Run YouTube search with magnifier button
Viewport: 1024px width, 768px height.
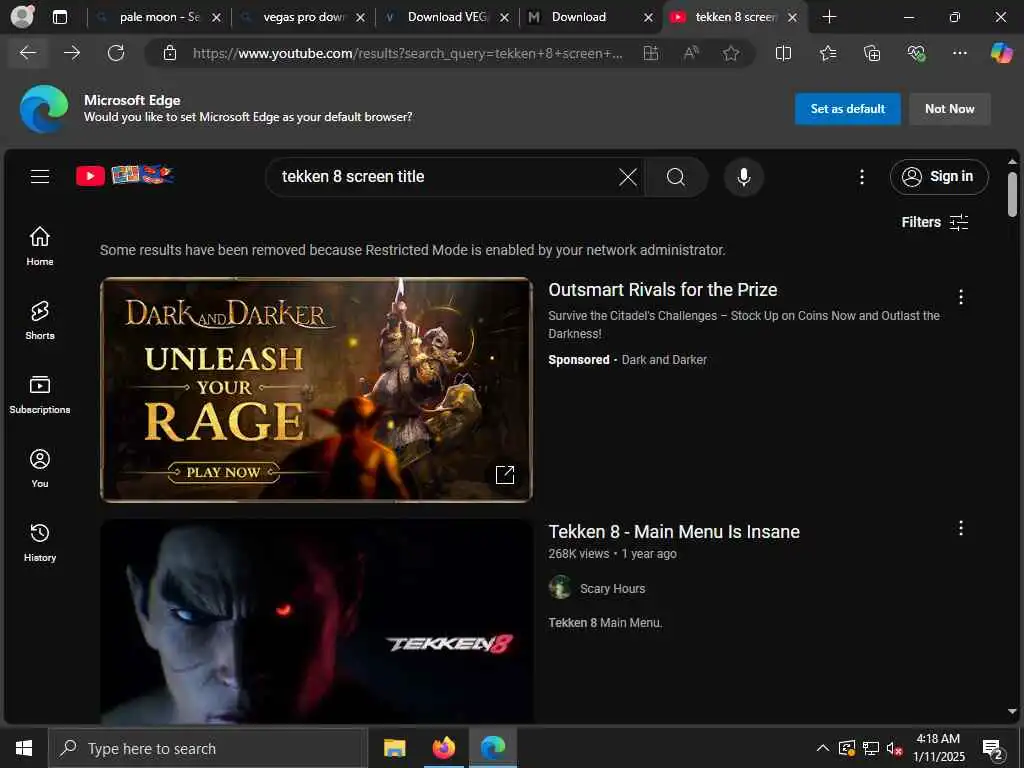point(676,176)
